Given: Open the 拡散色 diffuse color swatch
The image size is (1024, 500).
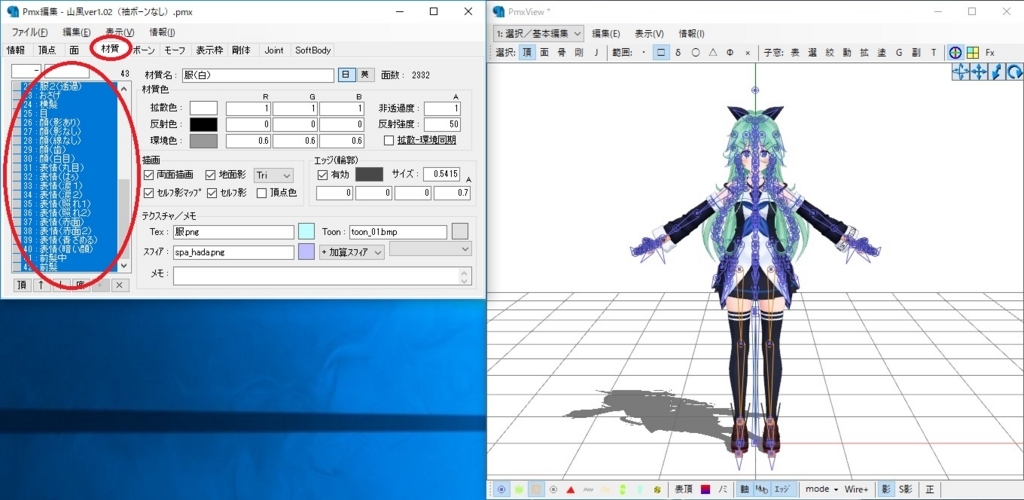Looking at the screenshot, I should (x=203, y=108).
